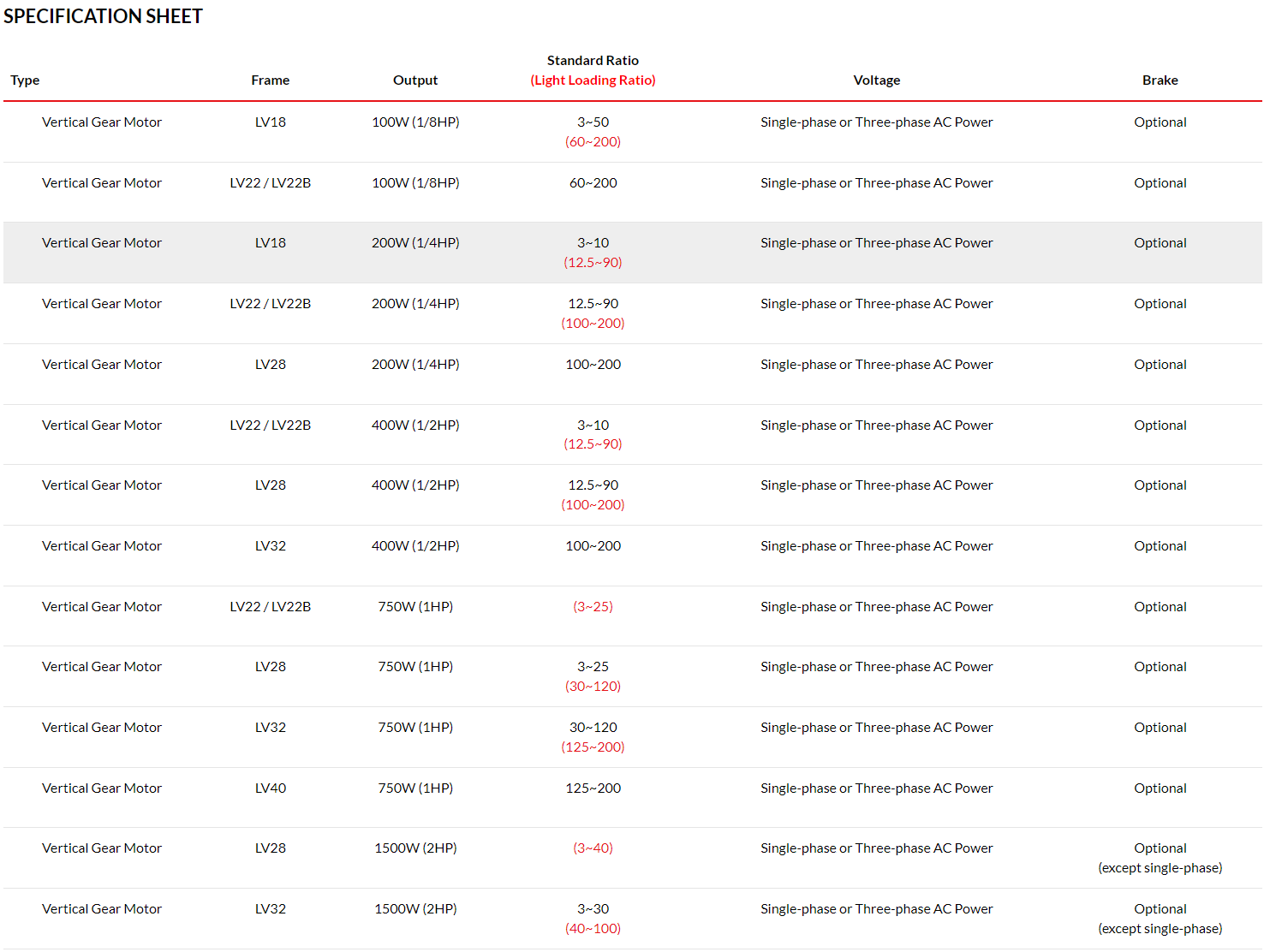Click the red (60~200) light loading ratio
This screenshot has height=952, width=1270.
point(593,142)
